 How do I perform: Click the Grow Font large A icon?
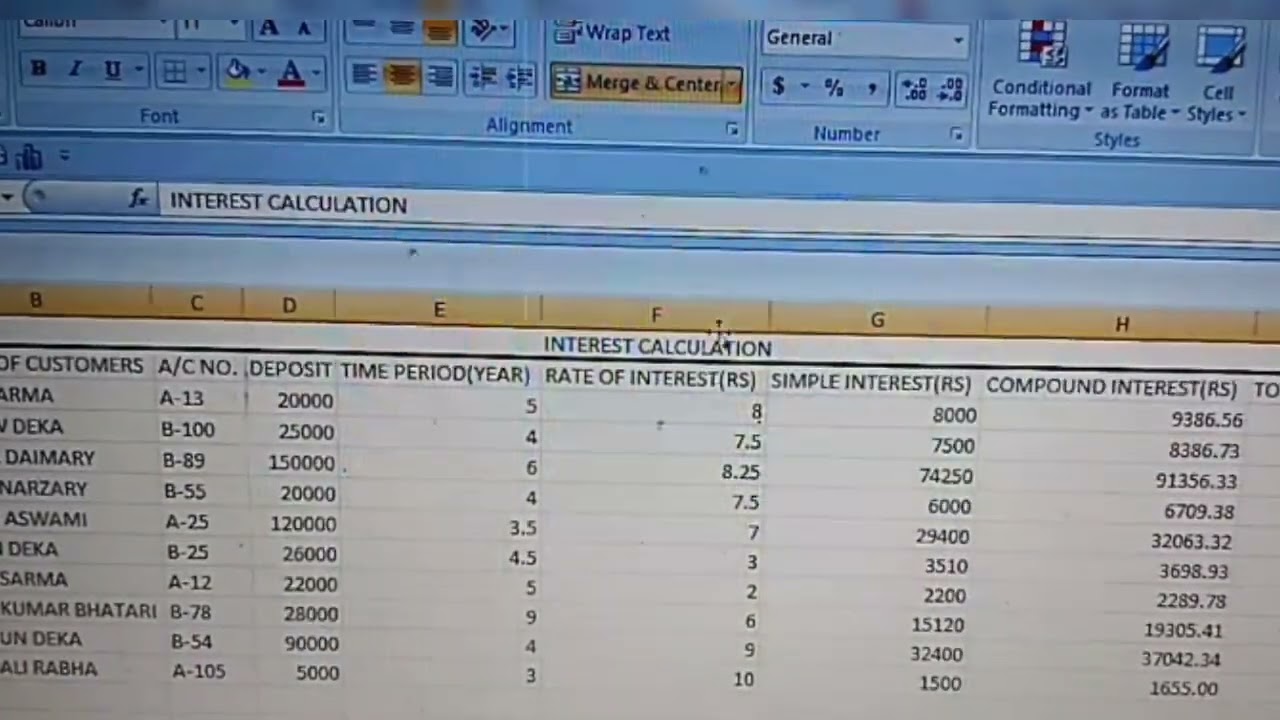coord(268,29)
